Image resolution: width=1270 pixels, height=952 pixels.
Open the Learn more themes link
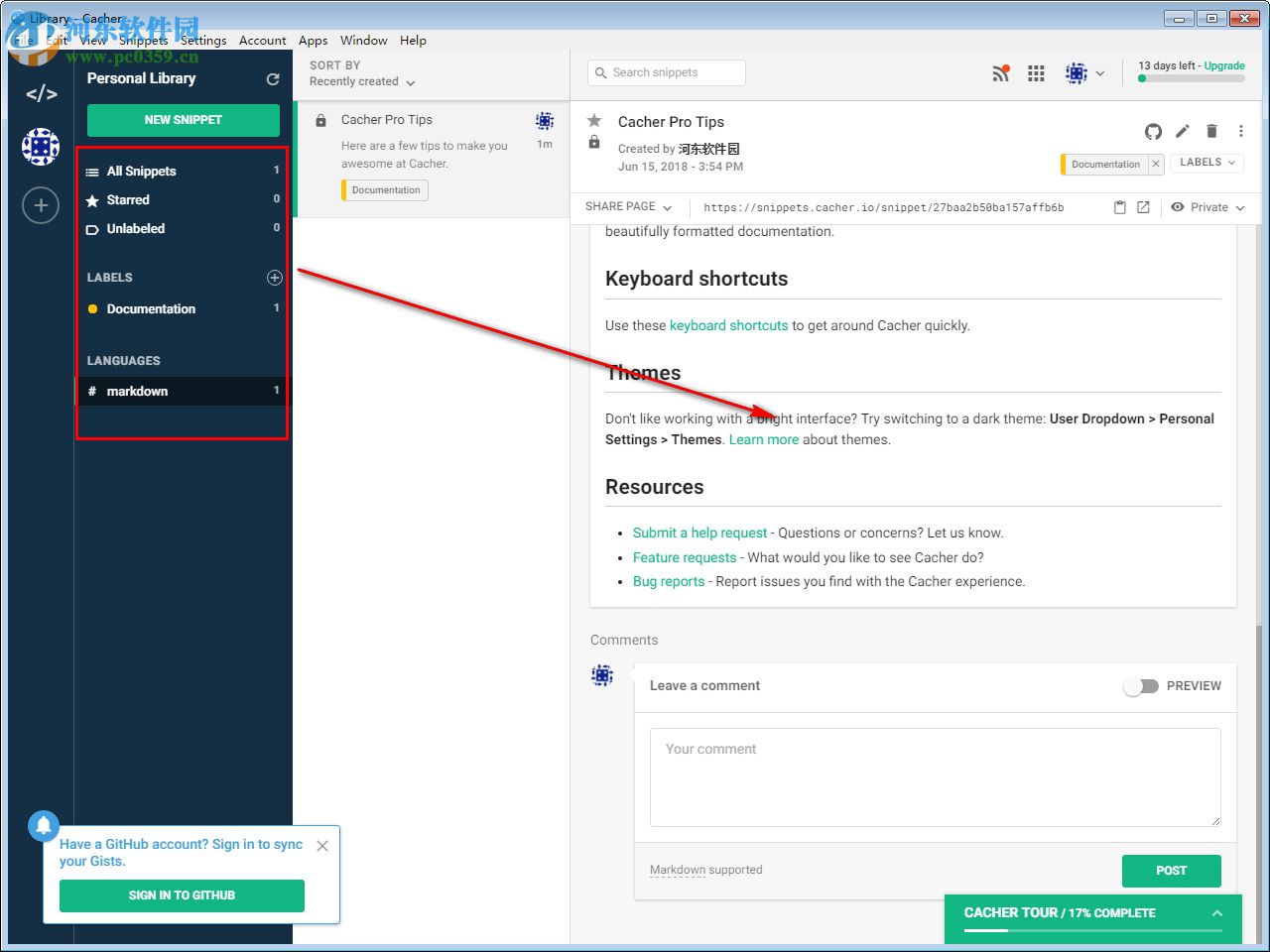tap(764, 440)
